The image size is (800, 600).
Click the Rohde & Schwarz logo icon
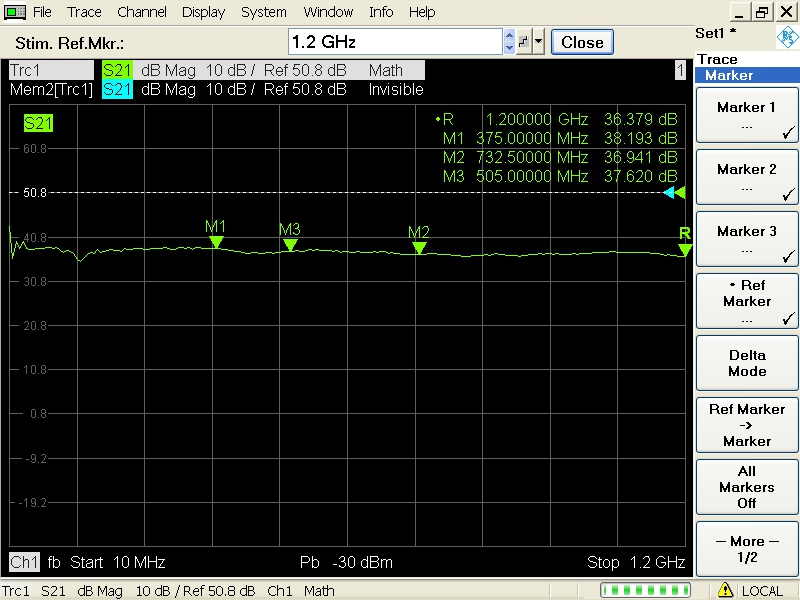[787, 37]
